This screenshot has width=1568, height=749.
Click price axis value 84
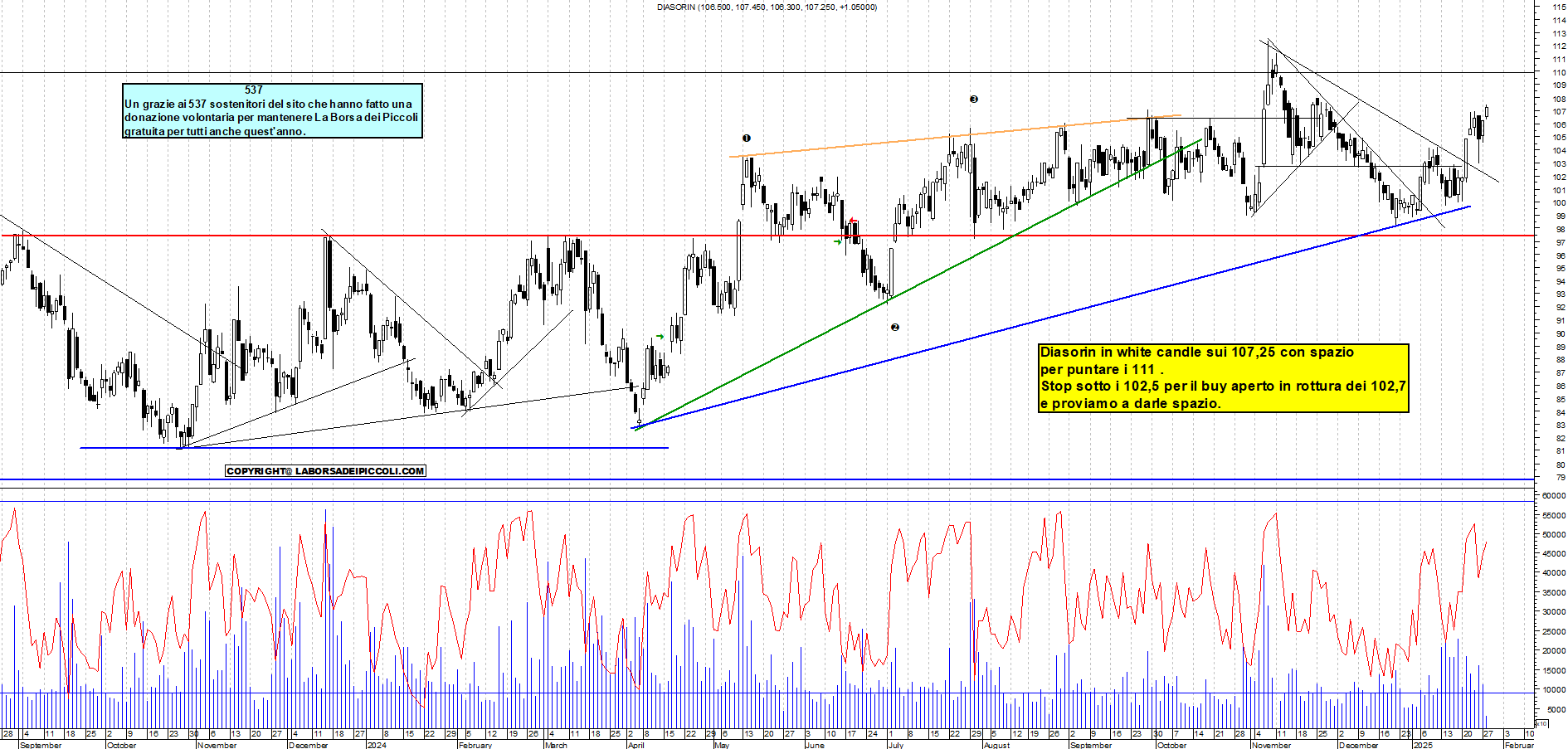tap(1561, 412)
